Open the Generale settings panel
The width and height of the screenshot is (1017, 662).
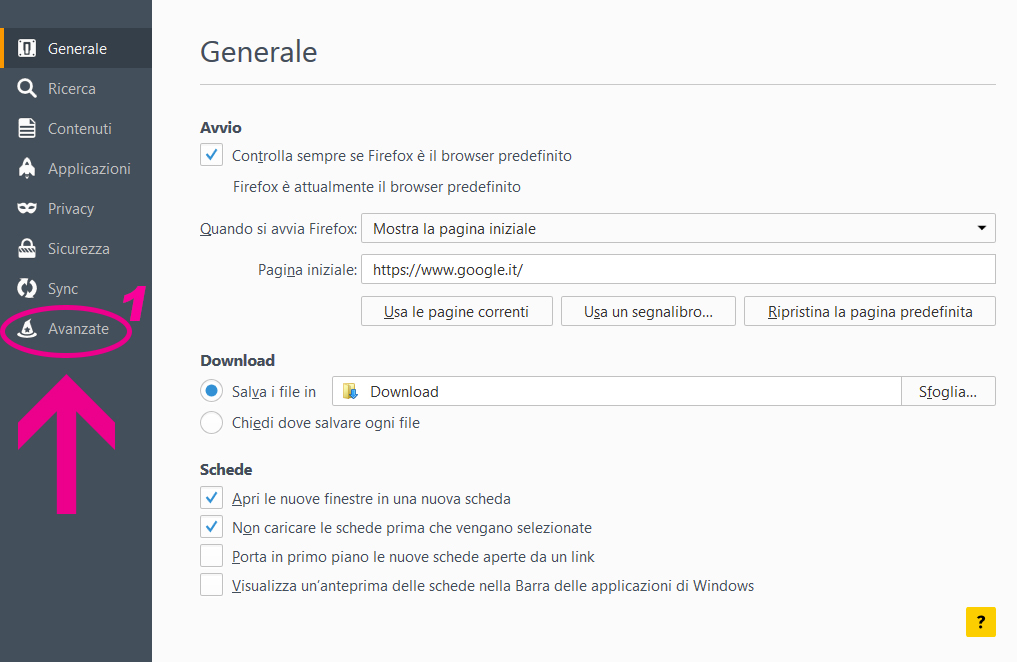(76, 48)
